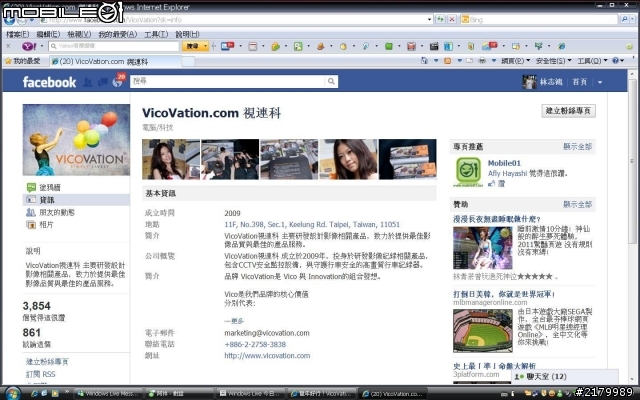Expand the yellow 搜尋 button dropdown arrow
The width and height of the screenshot is (640, 400).
click(205, 46)
